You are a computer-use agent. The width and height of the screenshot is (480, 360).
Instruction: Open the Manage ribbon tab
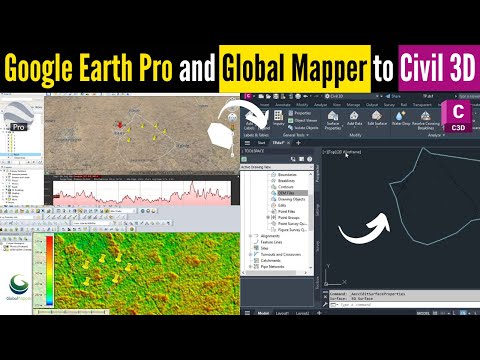pyautogui.click(x=353, y=105)
